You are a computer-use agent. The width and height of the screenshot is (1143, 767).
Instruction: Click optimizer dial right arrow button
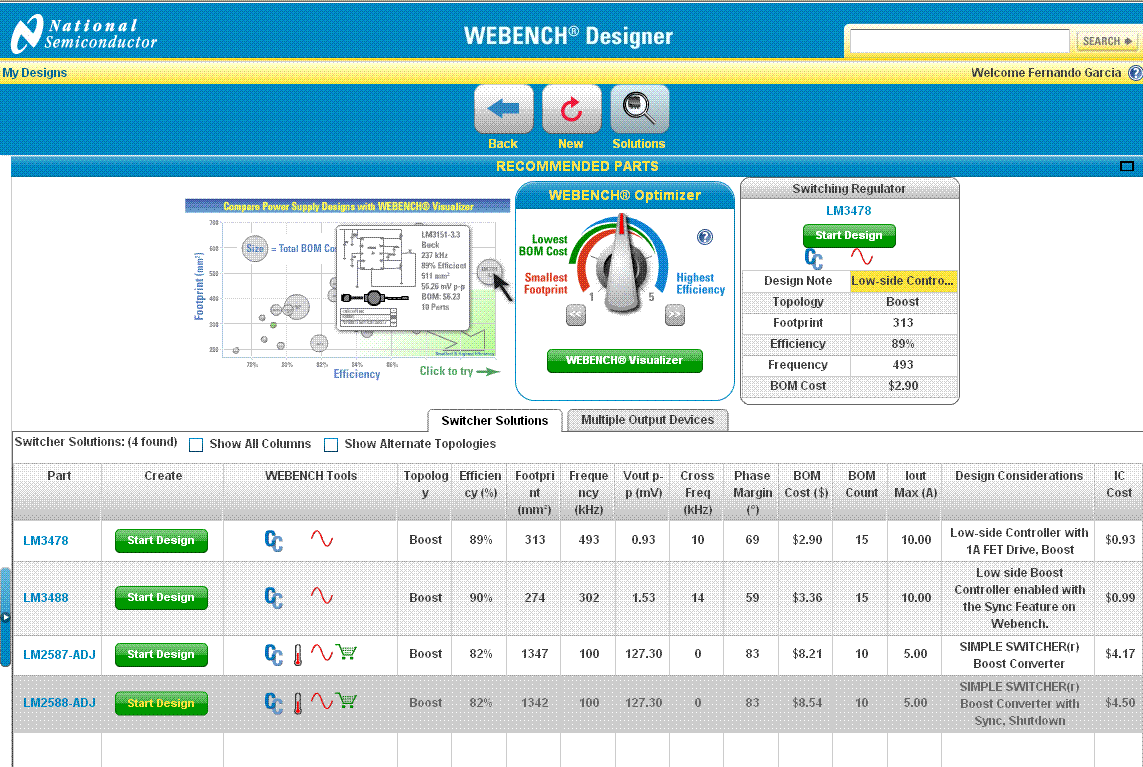(x=675, y=315)
